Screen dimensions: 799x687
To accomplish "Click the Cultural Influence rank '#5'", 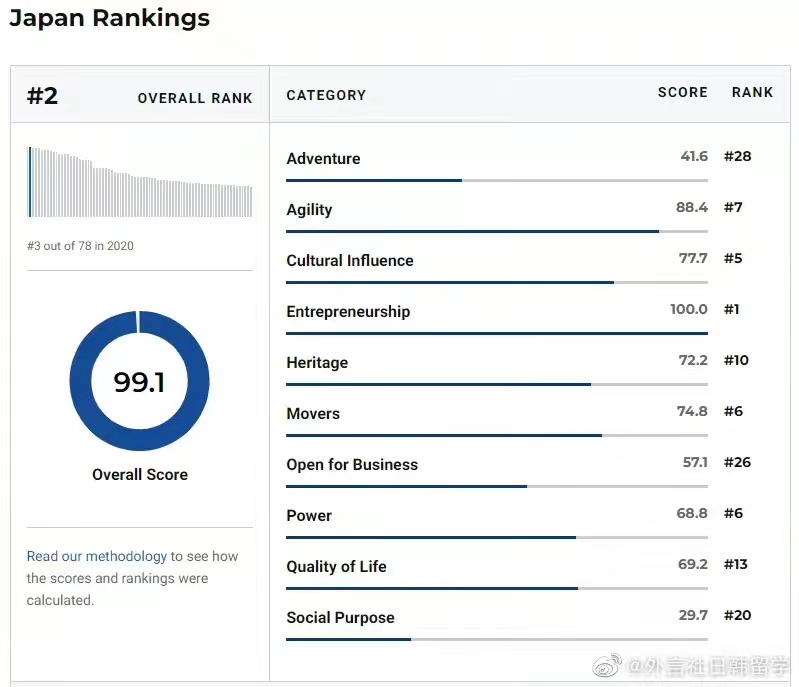I will click(x=733, y=258).
